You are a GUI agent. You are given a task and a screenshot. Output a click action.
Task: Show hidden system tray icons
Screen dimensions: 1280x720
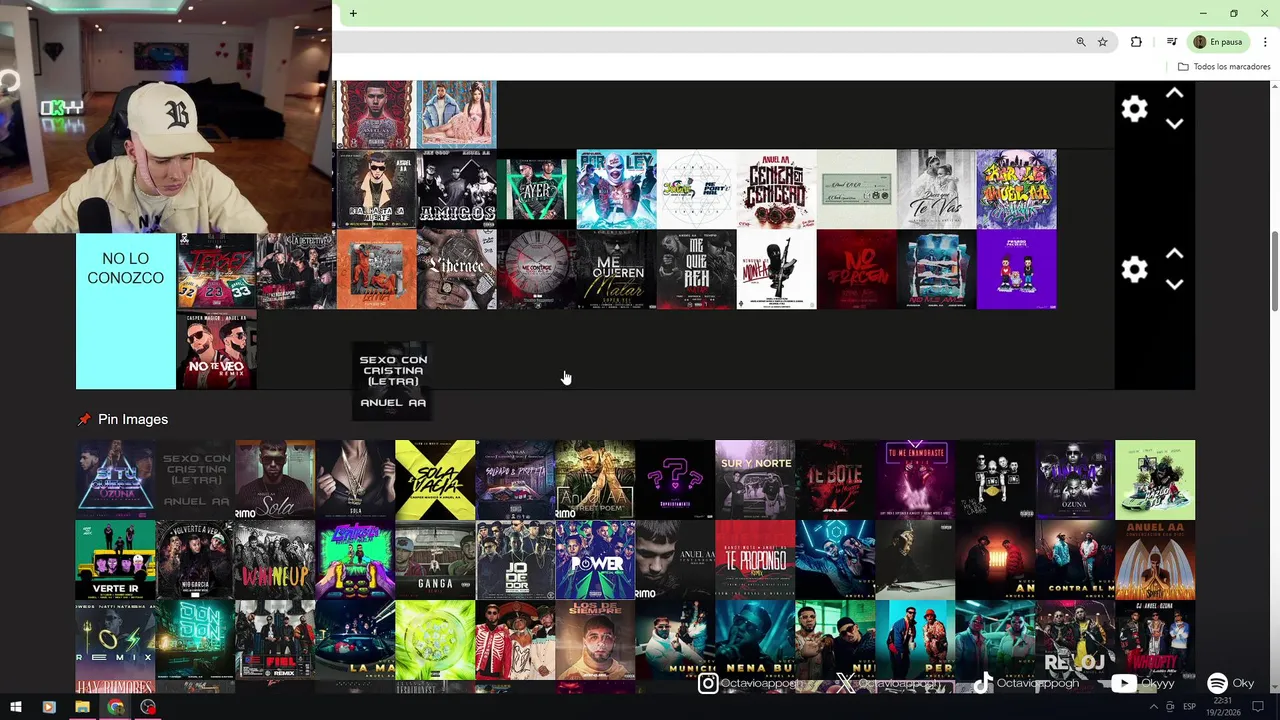coord(1154,707)
